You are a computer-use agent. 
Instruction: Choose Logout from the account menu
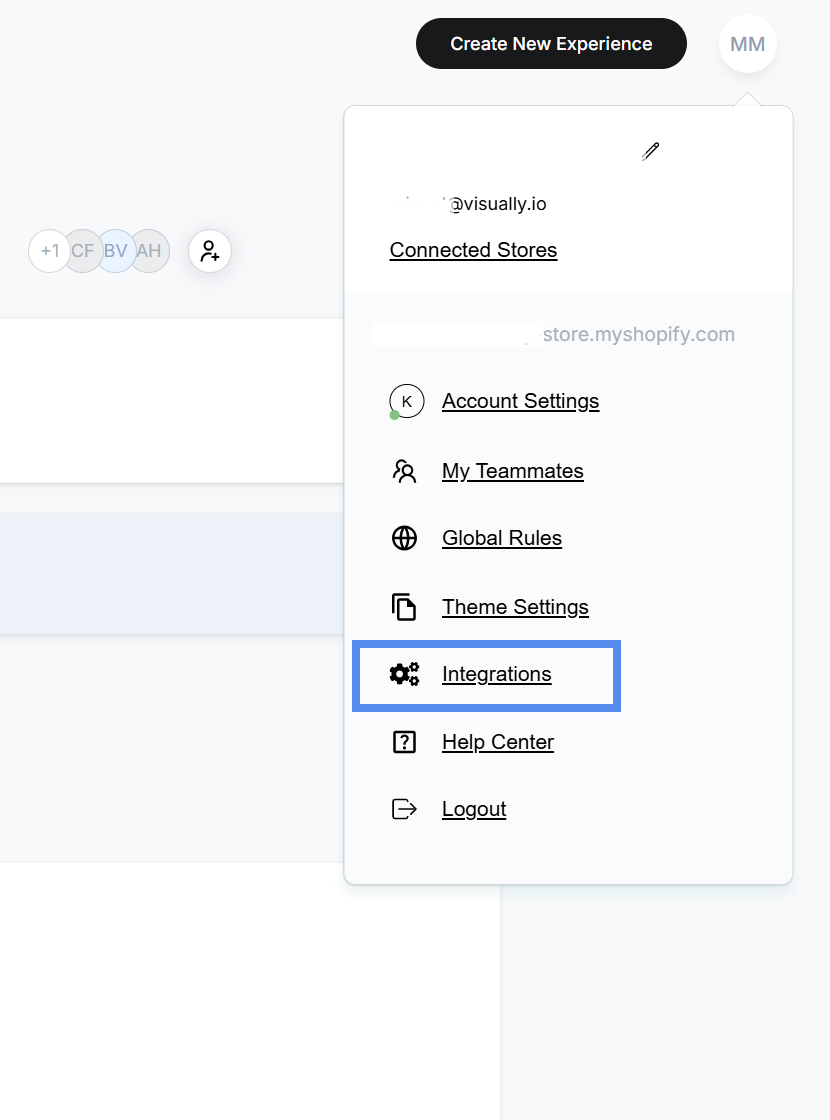coord(473,808)
